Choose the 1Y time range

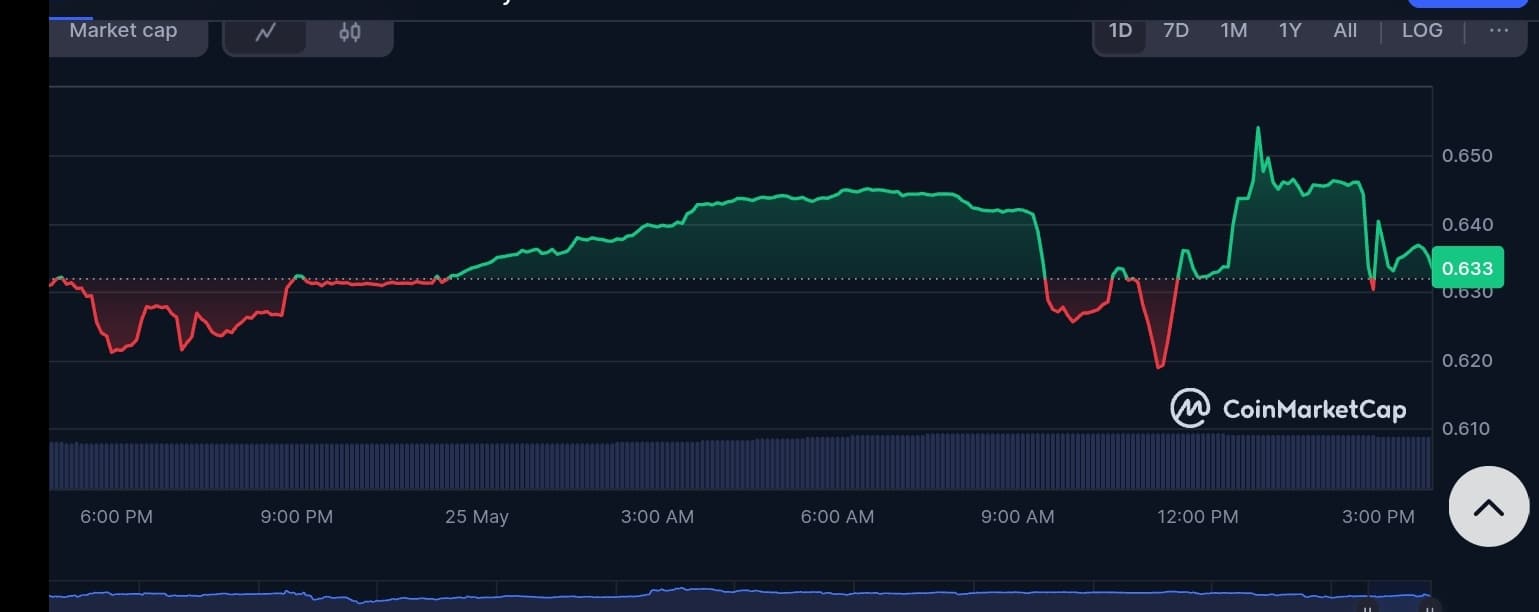[x=1290, y=31]
